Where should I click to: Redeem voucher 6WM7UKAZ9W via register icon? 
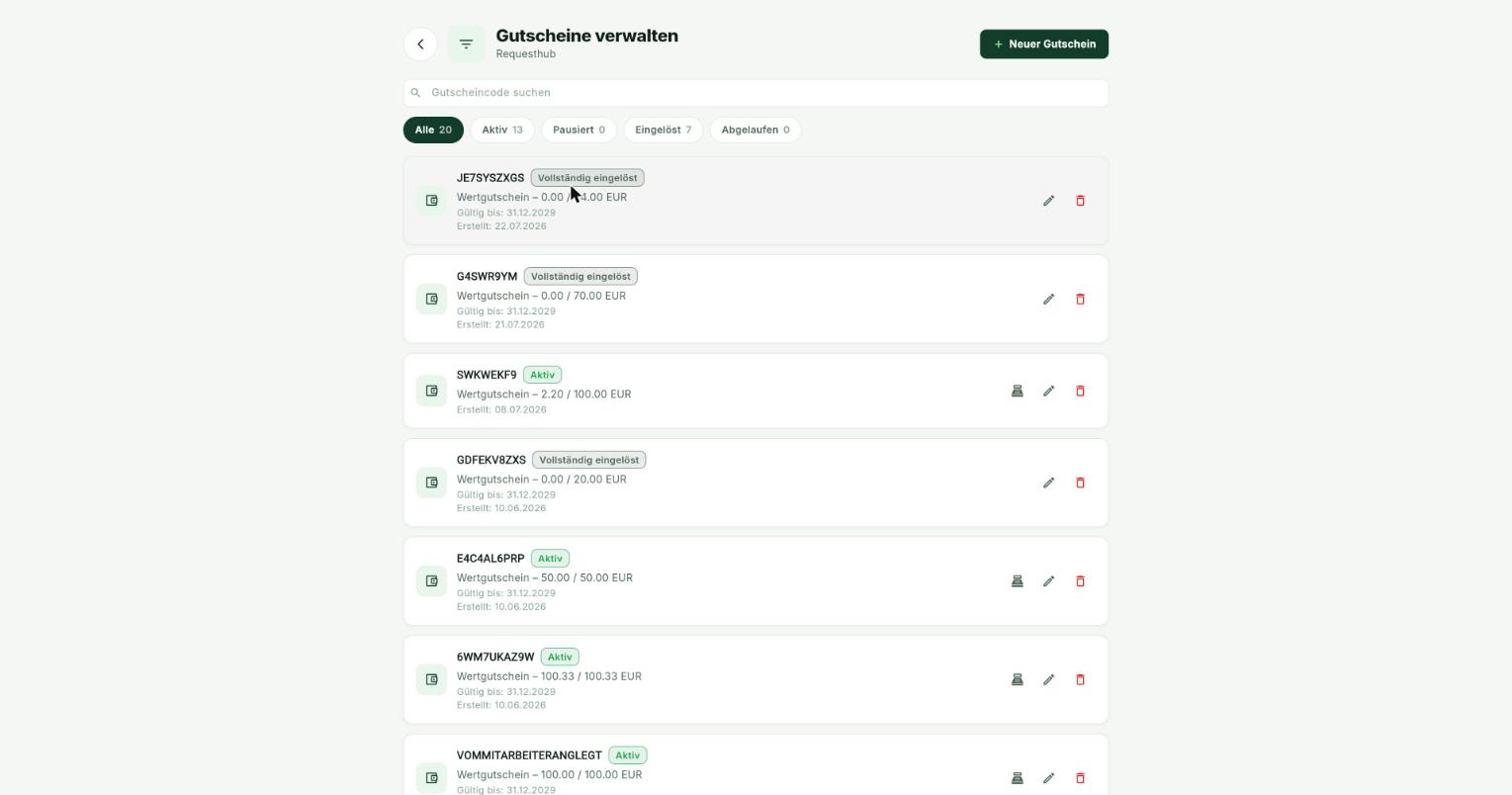1017,679
